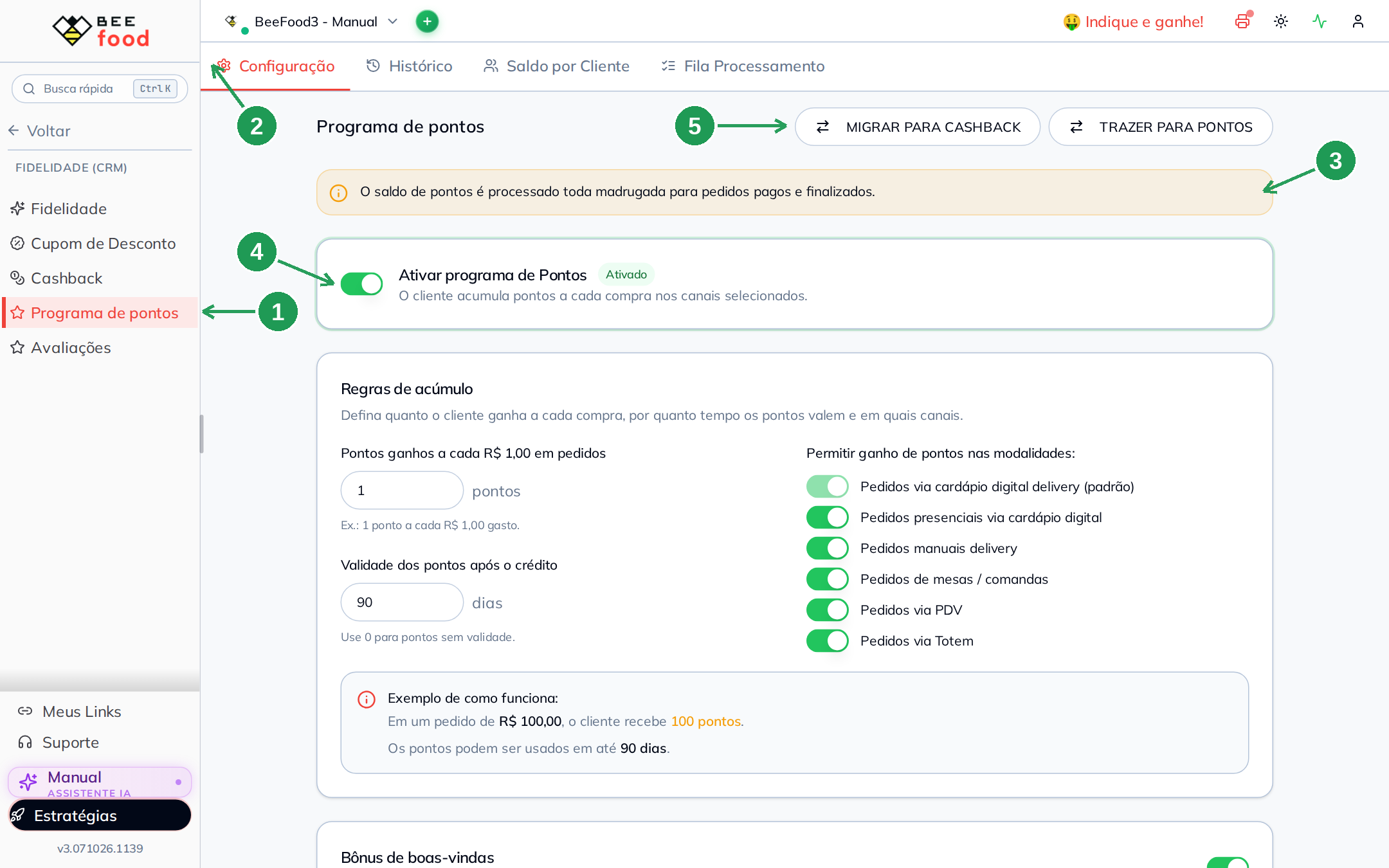Click the Cupom de Desconto badge icon
Screen dimensions: 1389x868
coord(17,243)
